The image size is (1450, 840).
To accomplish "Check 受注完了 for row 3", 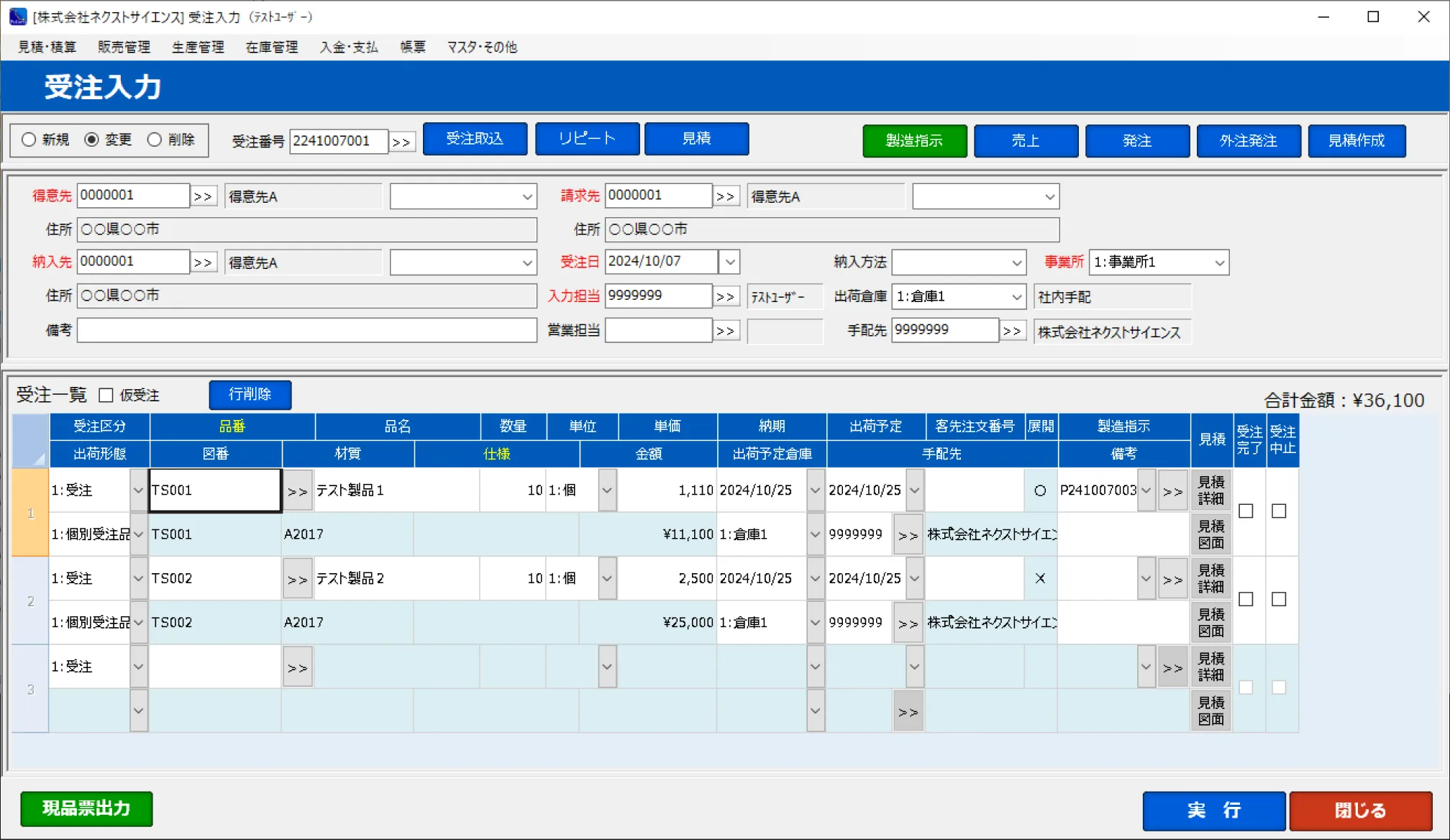I will pyautogui.click(x=1246, y=688).
